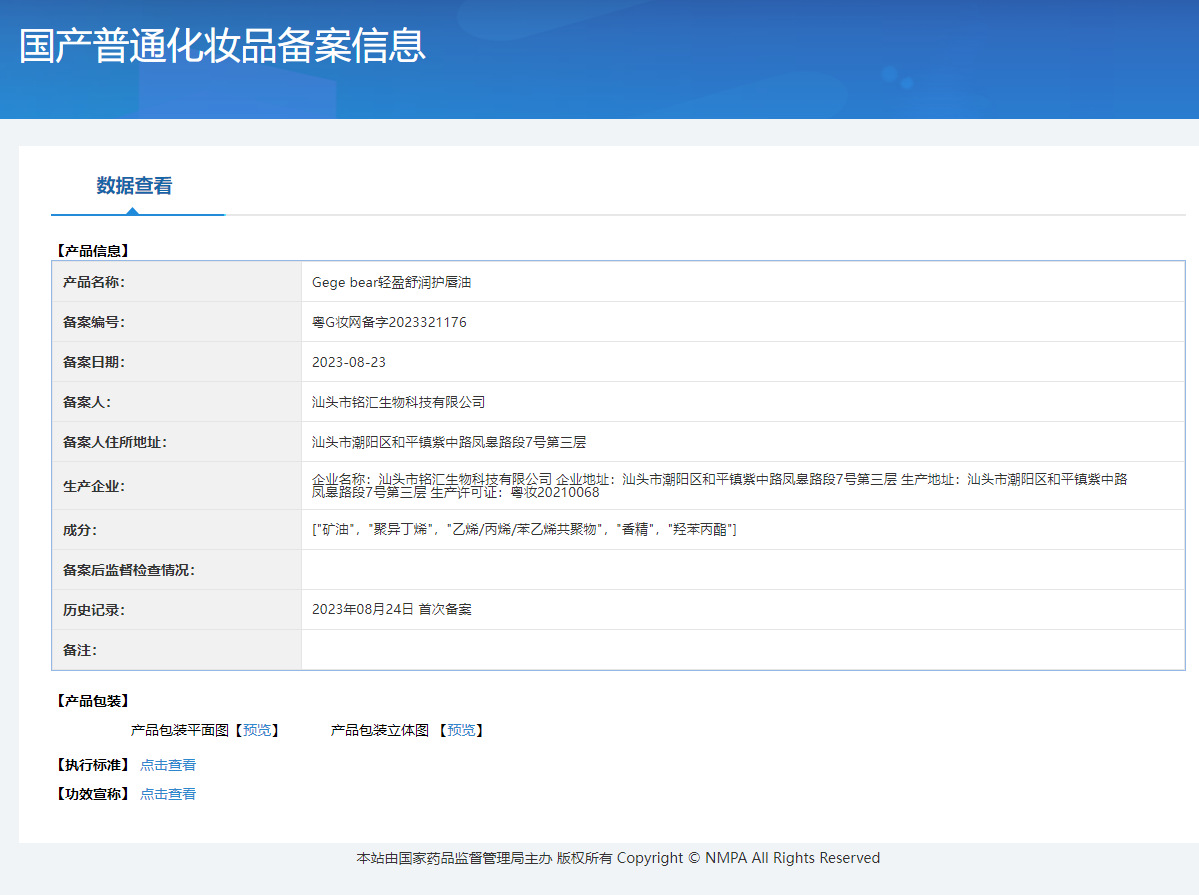
Task: Click the 【执行标准】 label
Action: [93, 765]
